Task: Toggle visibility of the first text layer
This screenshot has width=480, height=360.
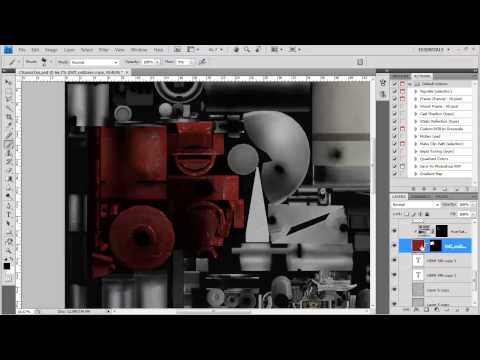Action: click(x=395, y=260)
